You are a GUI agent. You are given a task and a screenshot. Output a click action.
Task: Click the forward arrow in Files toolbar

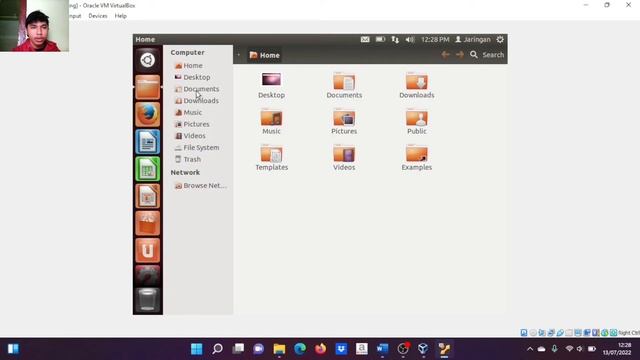pyautogui.click(x=460, y=55)
